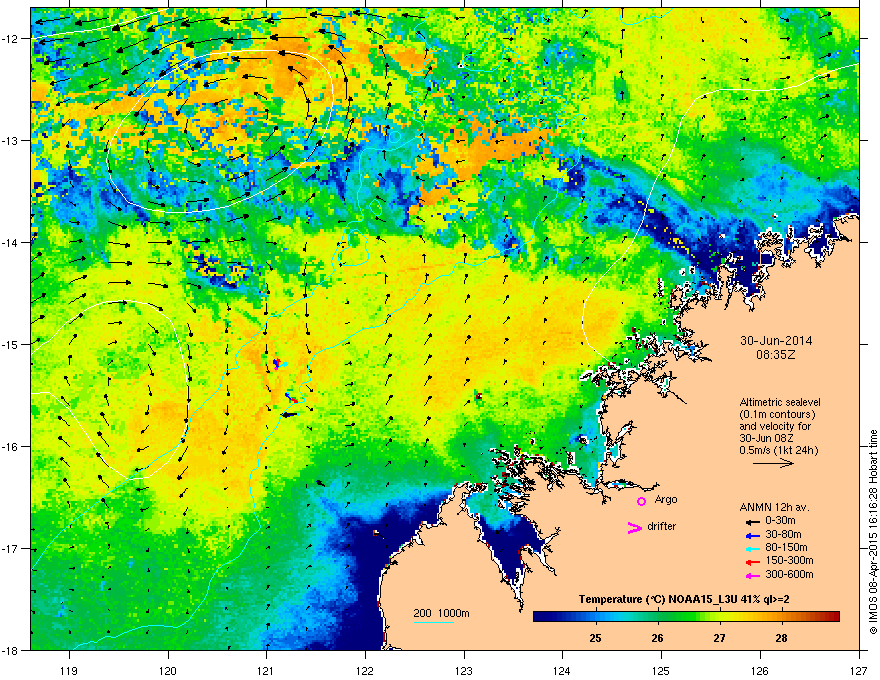Click the latitude axis label -16
This screenshot has width=880, height=680.
pyautogui.click(x=10, y=447)
